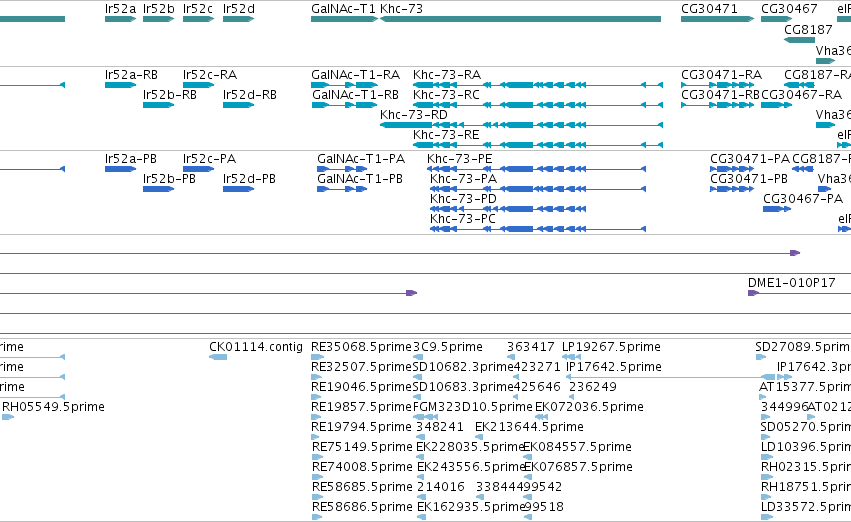Select the Ir52b-PB protein feature
The image size is (851, 522).
[x=158, y=189]
